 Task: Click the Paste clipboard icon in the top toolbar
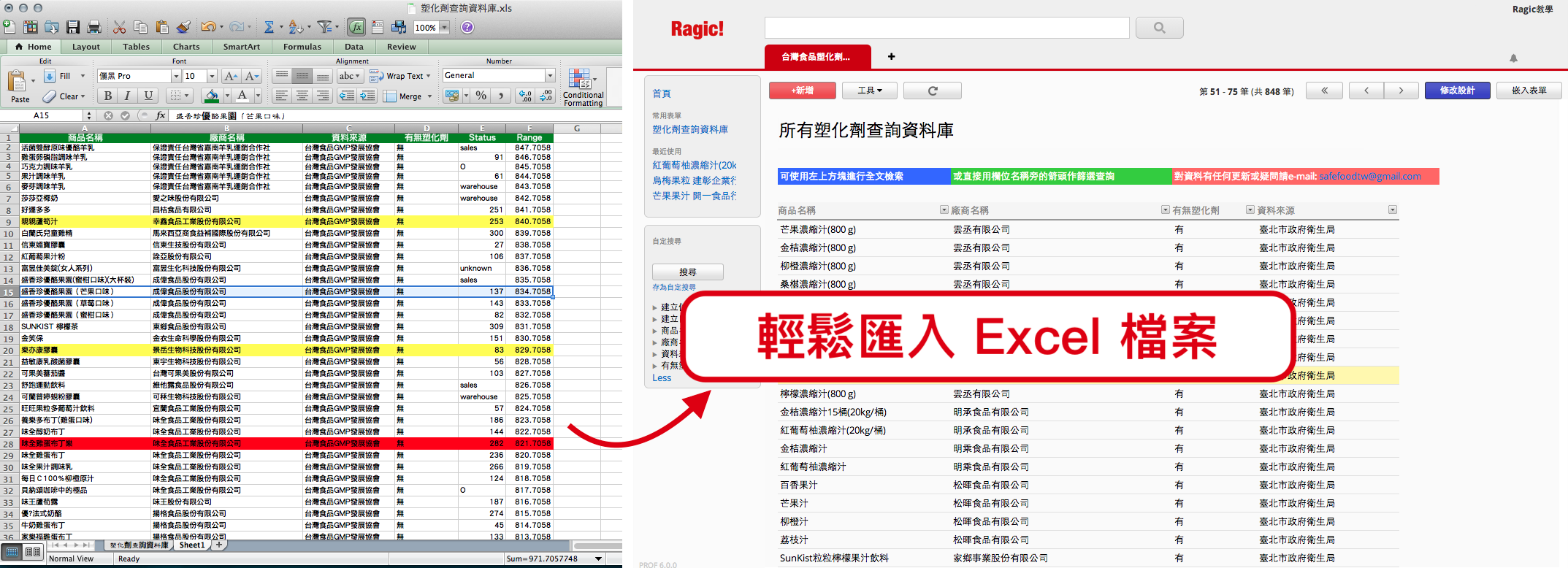(161, 27)
